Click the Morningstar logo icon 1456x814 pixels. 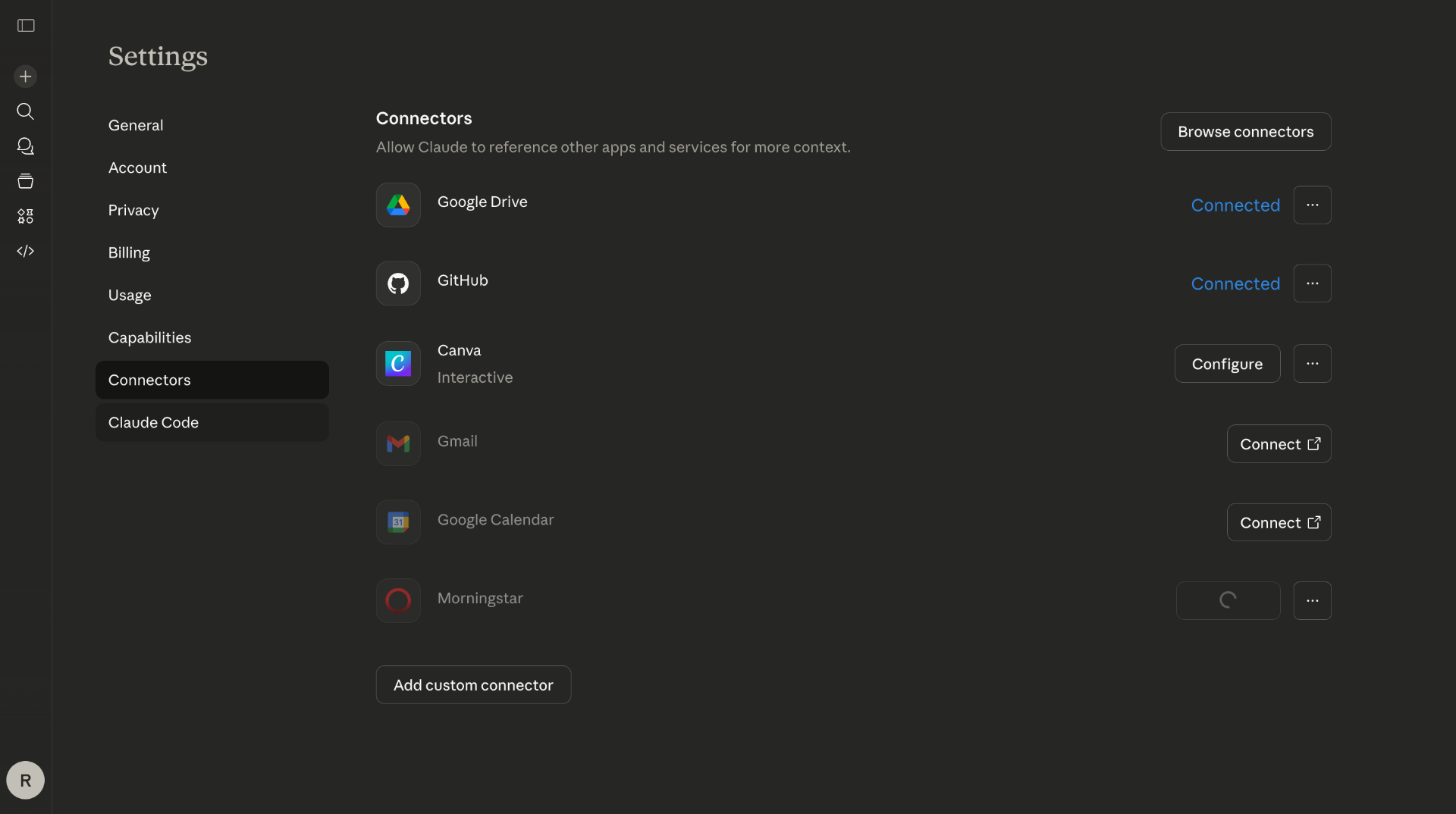pos(398,600)
